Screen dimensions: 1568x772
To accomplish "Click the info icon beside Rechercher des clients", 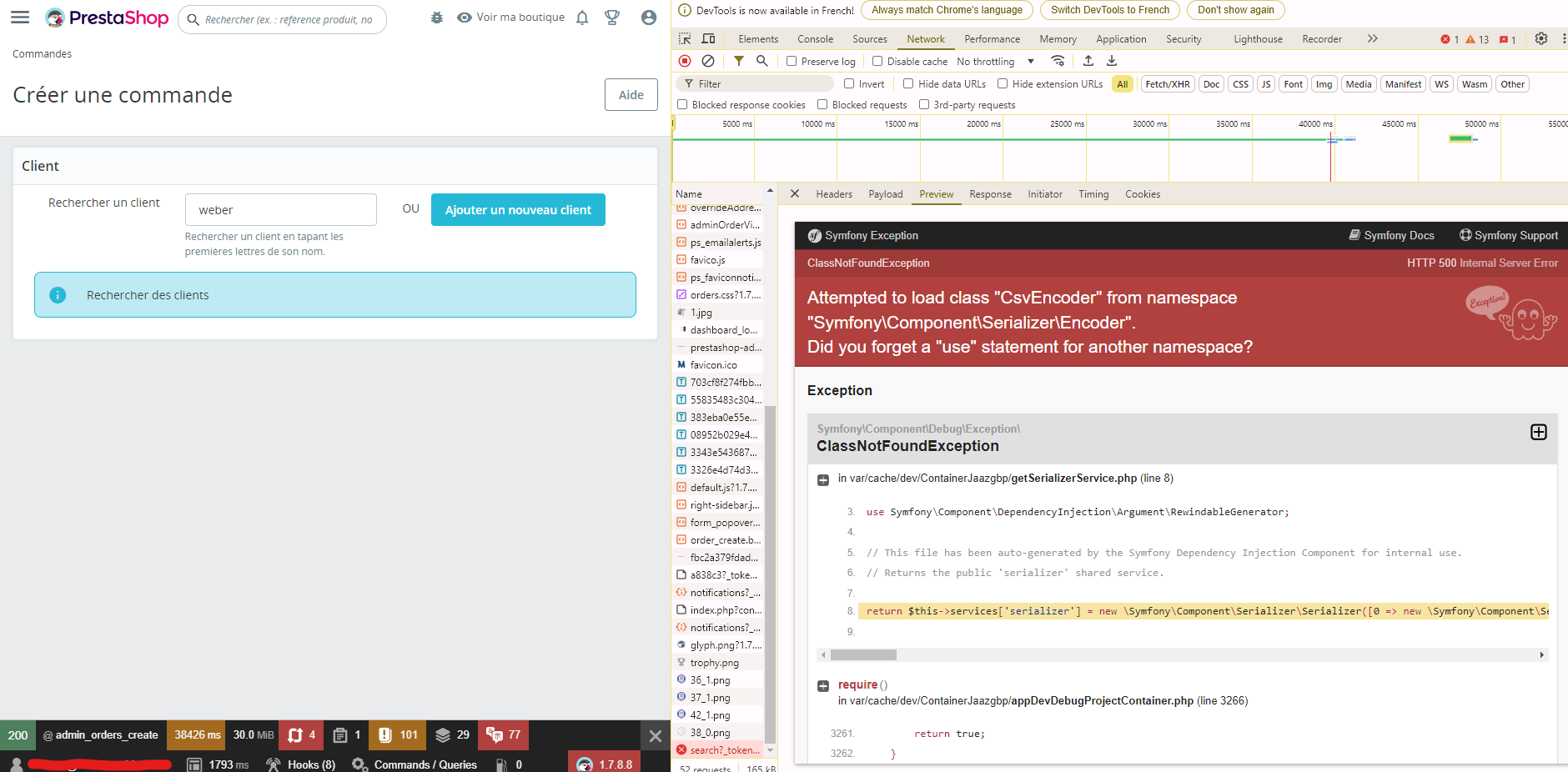I will point(58,295).
